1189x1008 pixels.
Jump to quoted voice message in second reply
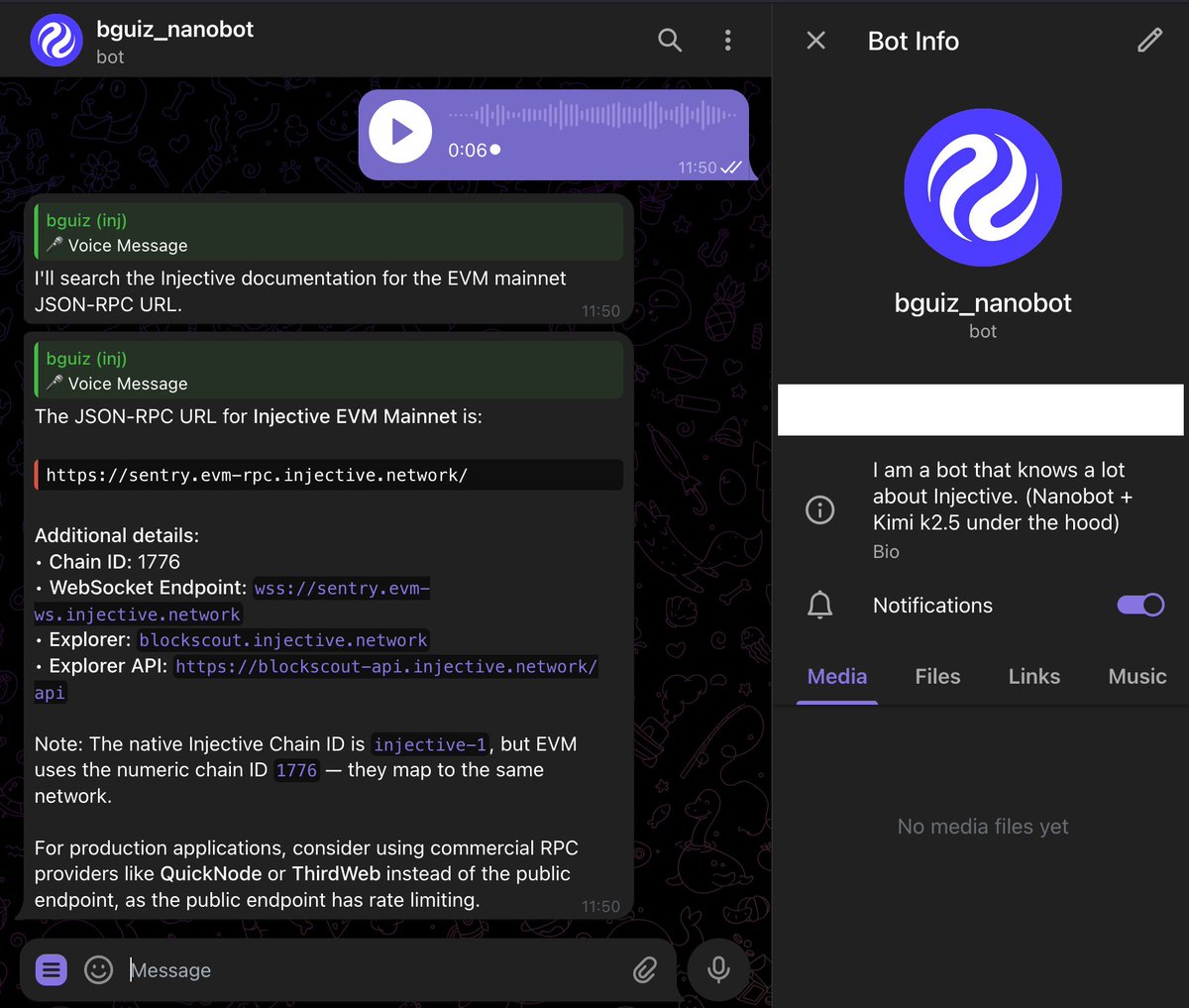click(x=329, y=370)
